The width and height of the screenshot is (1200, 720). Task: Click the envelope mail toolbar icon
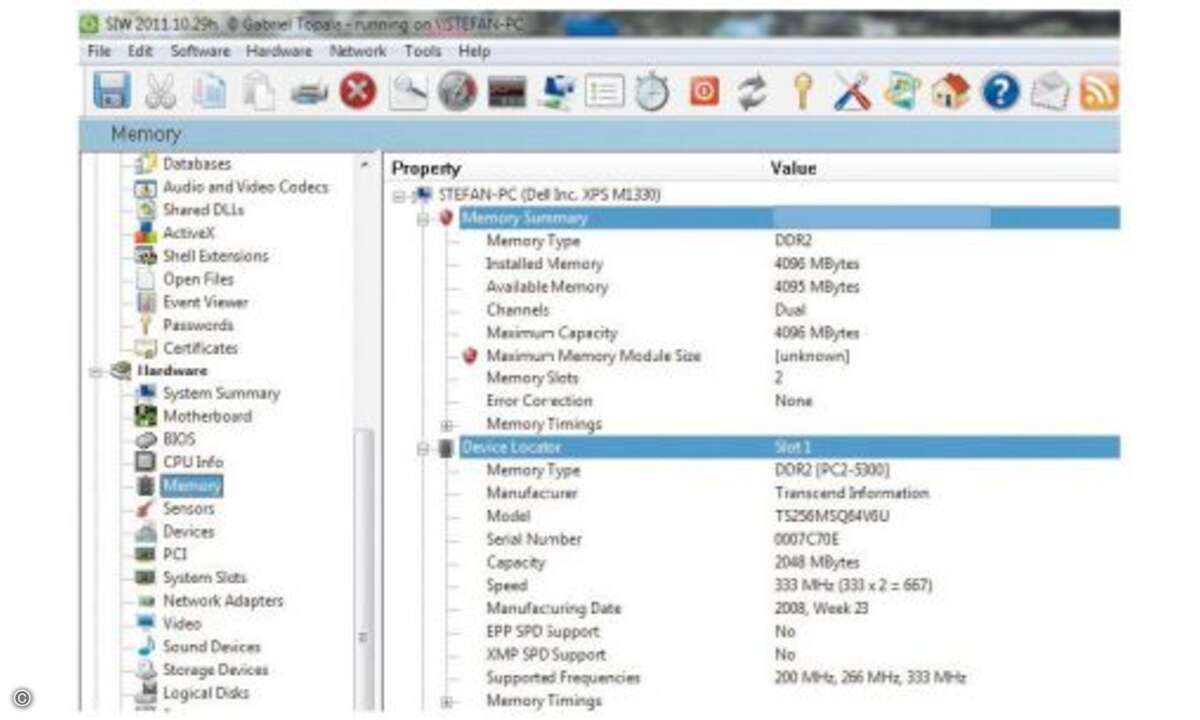[x=1049, y=92]
